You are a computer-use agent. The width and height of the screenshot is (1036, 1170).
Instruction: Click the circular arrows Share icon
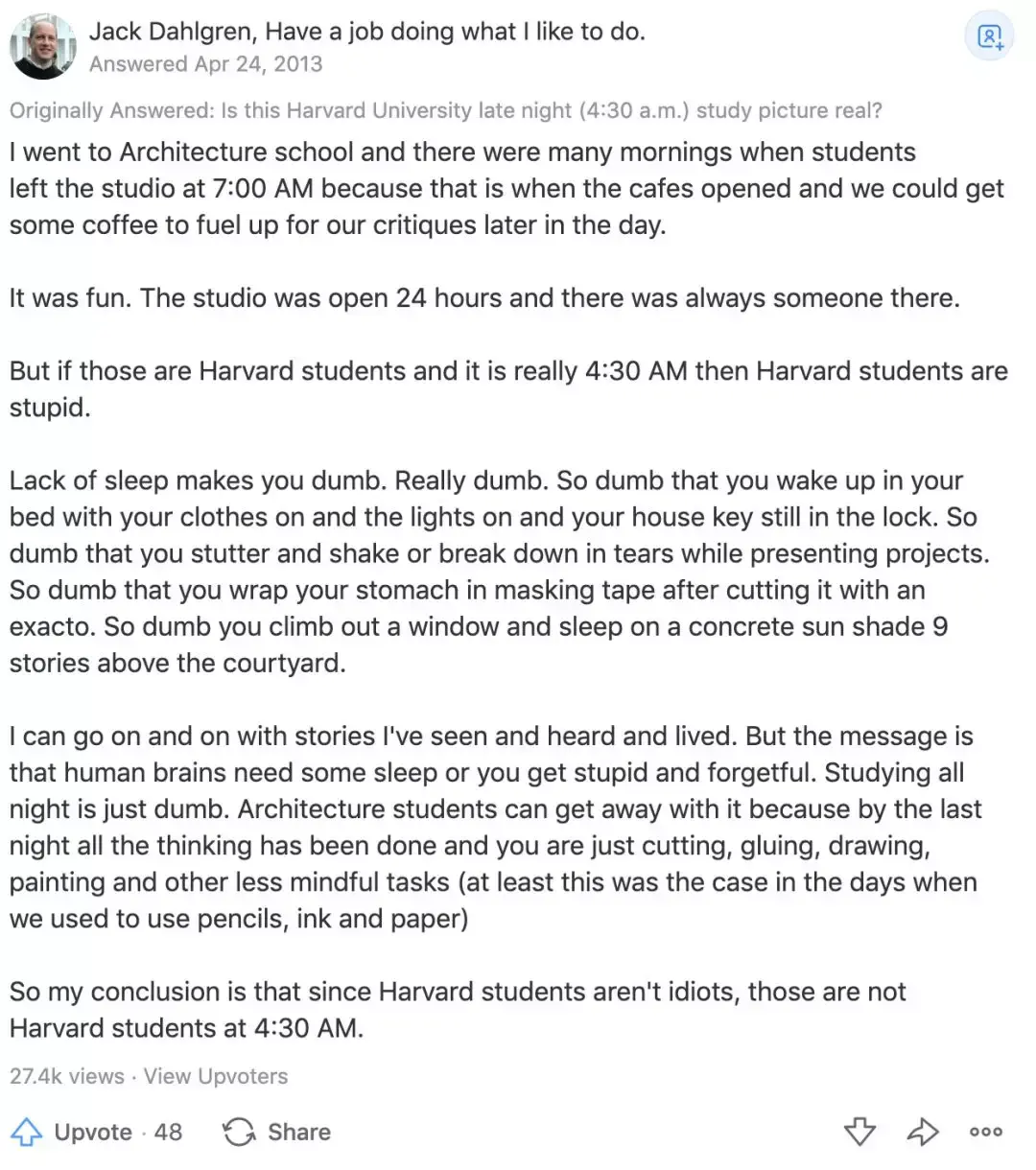pos(239,1132)
